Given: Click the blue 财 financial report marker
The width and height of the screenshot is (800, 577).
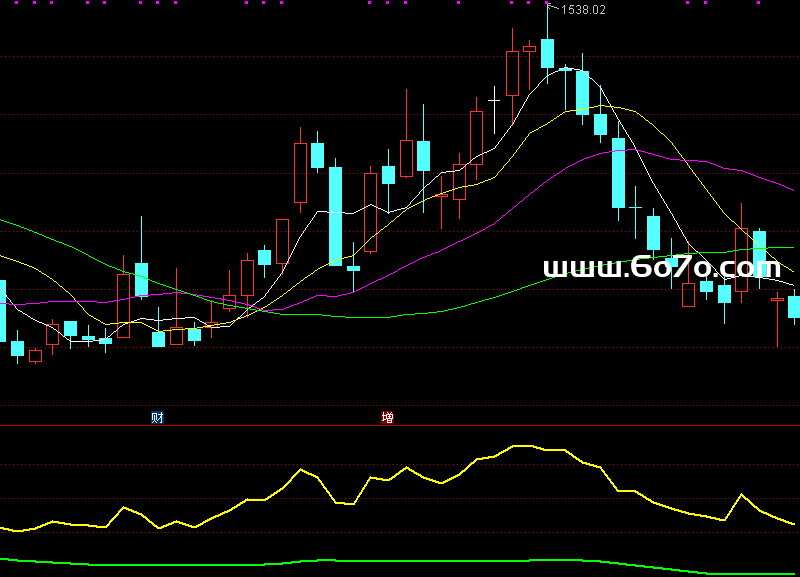Looking at the screenshot, I should coord(157,417).
